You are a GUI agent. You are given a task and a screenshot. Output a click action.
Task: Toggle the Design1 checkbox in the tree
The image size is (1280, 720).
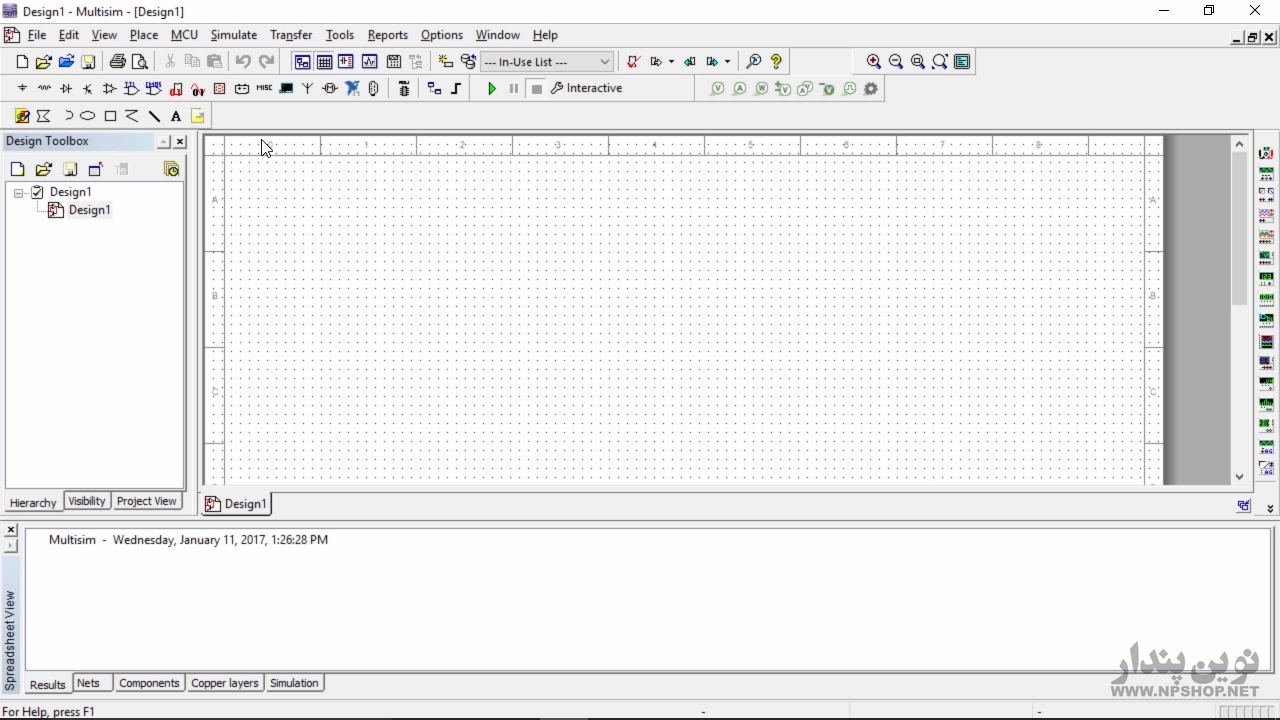coord(38,192)
